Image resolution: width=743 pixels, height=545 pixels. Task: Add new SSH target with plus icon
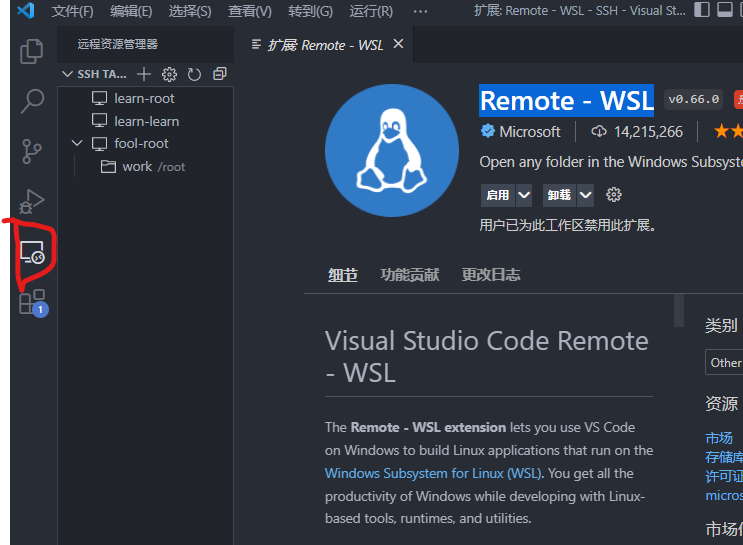click(144, 74)
